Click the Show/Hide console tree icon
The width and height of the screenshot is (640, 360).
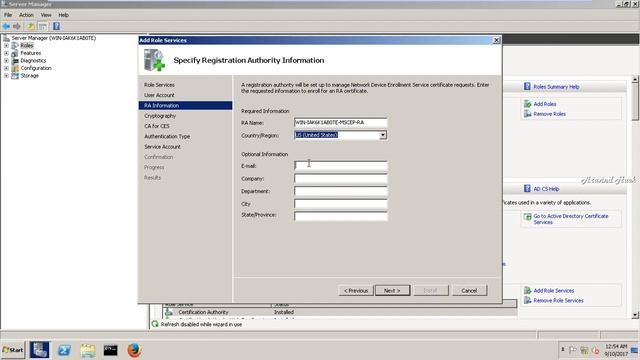(x=43, y=27)
